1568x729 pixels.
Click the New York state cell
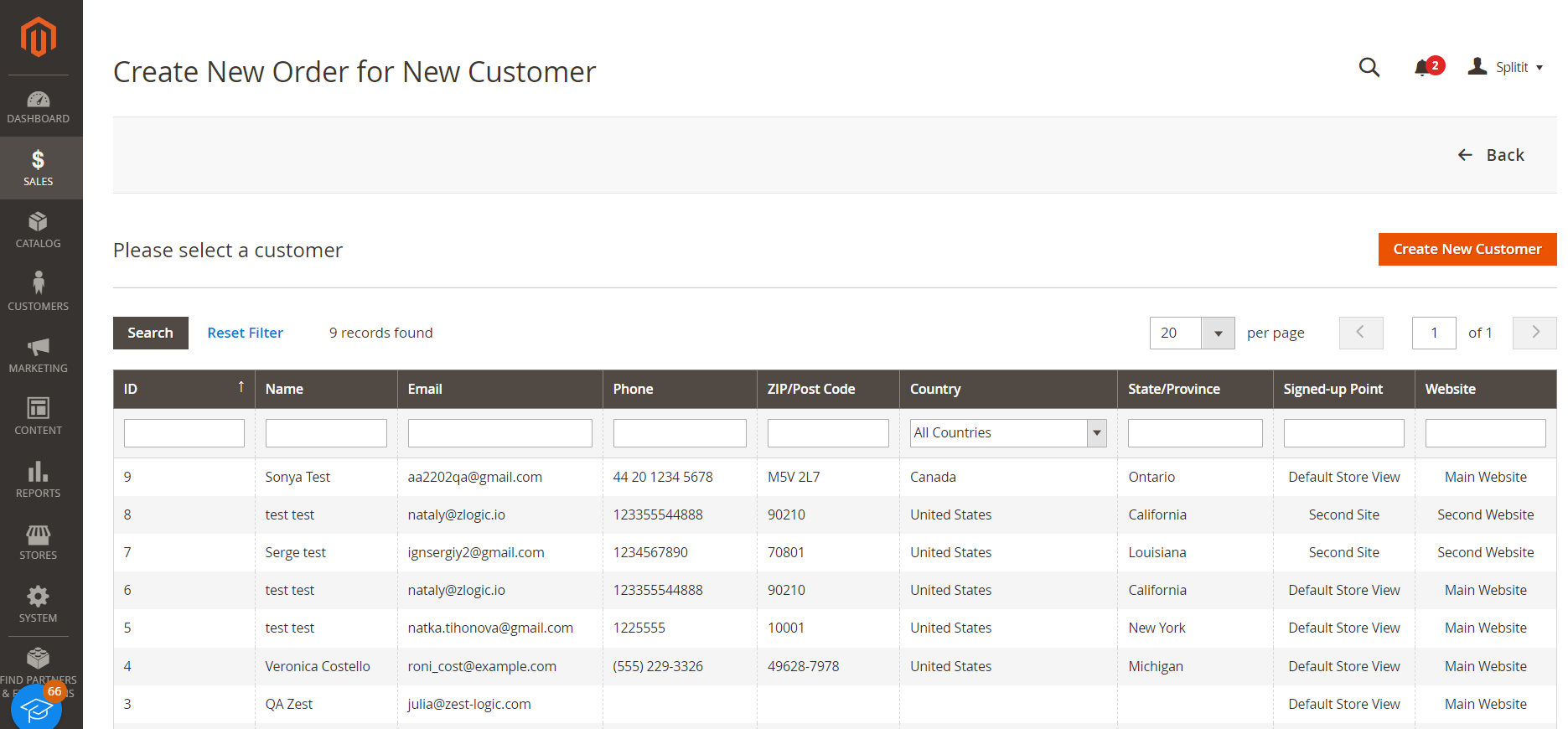tap(1157, 628)
